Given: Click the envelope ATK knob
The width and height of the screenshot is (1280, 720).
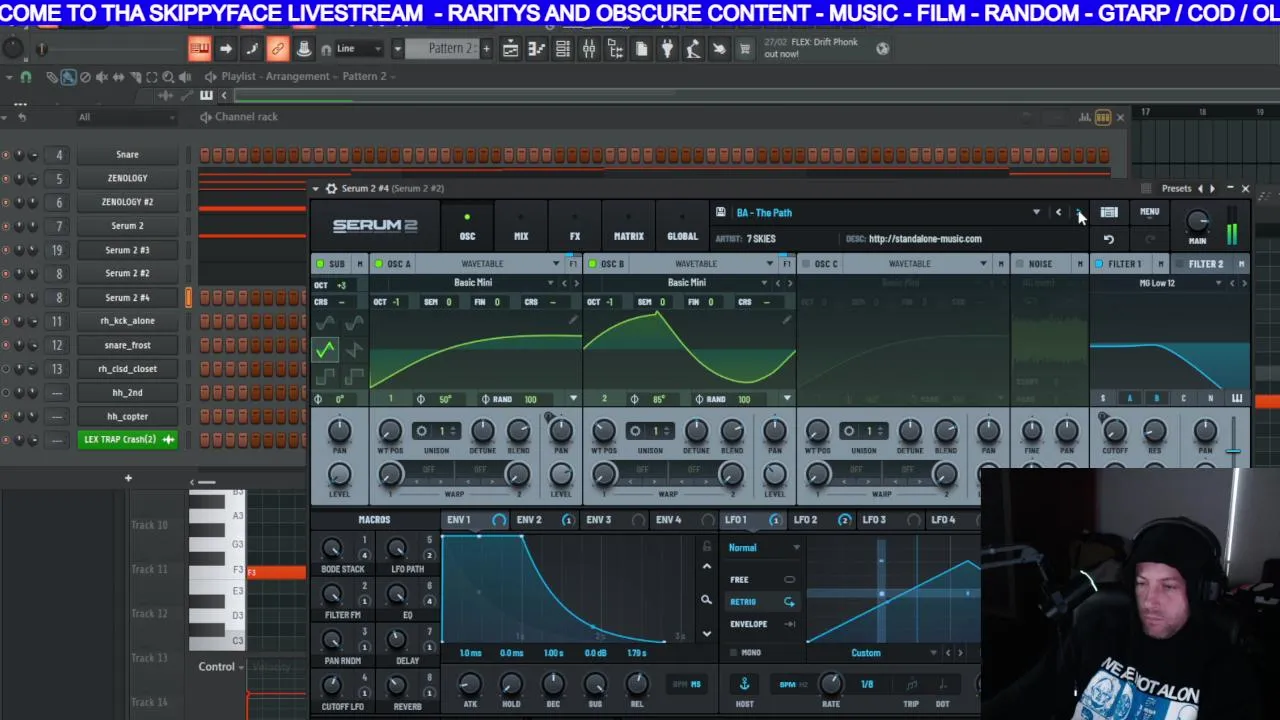Looking at the screenshot, I should [x=469, y=684].
